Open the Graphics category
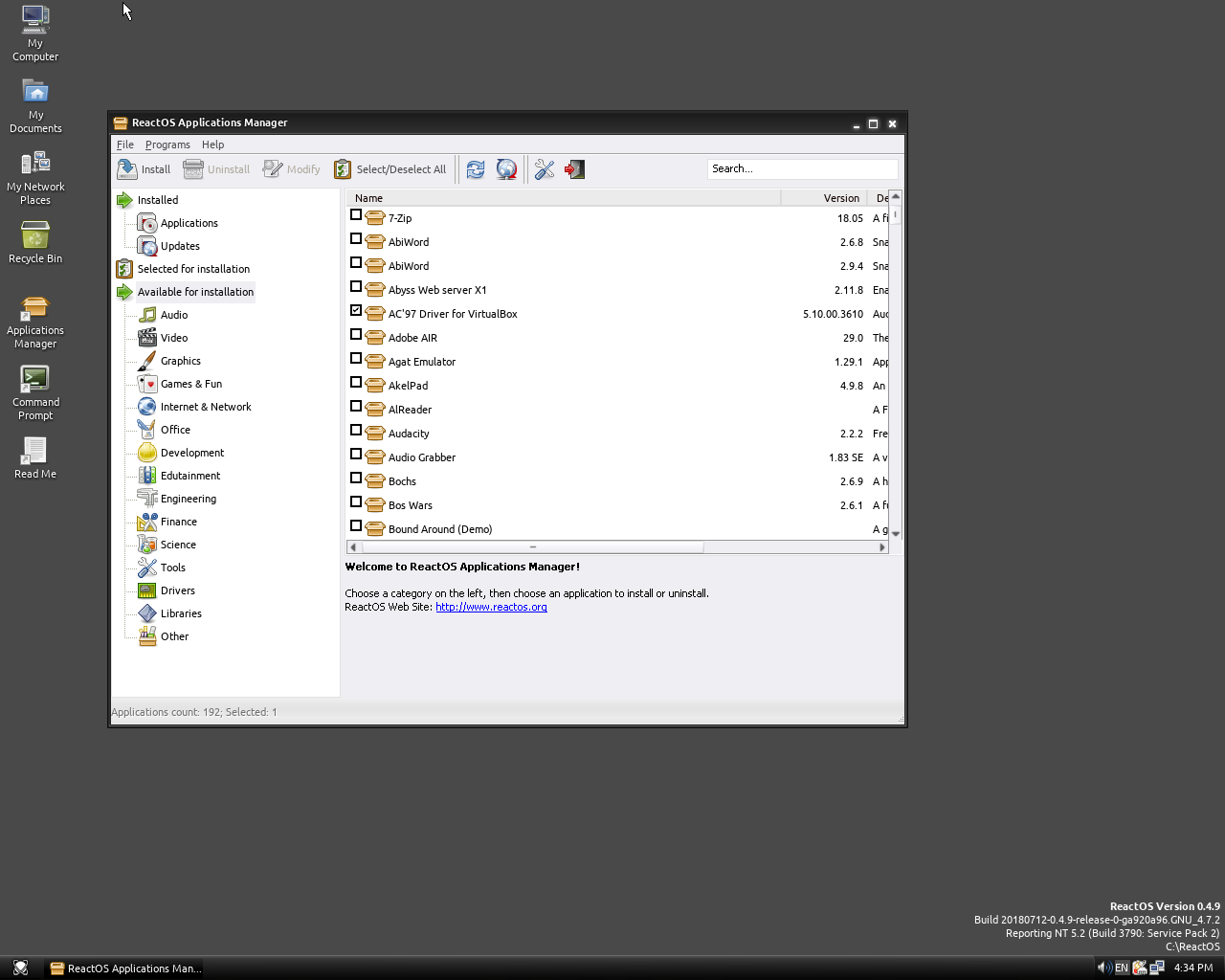 [x=180, y=361]
